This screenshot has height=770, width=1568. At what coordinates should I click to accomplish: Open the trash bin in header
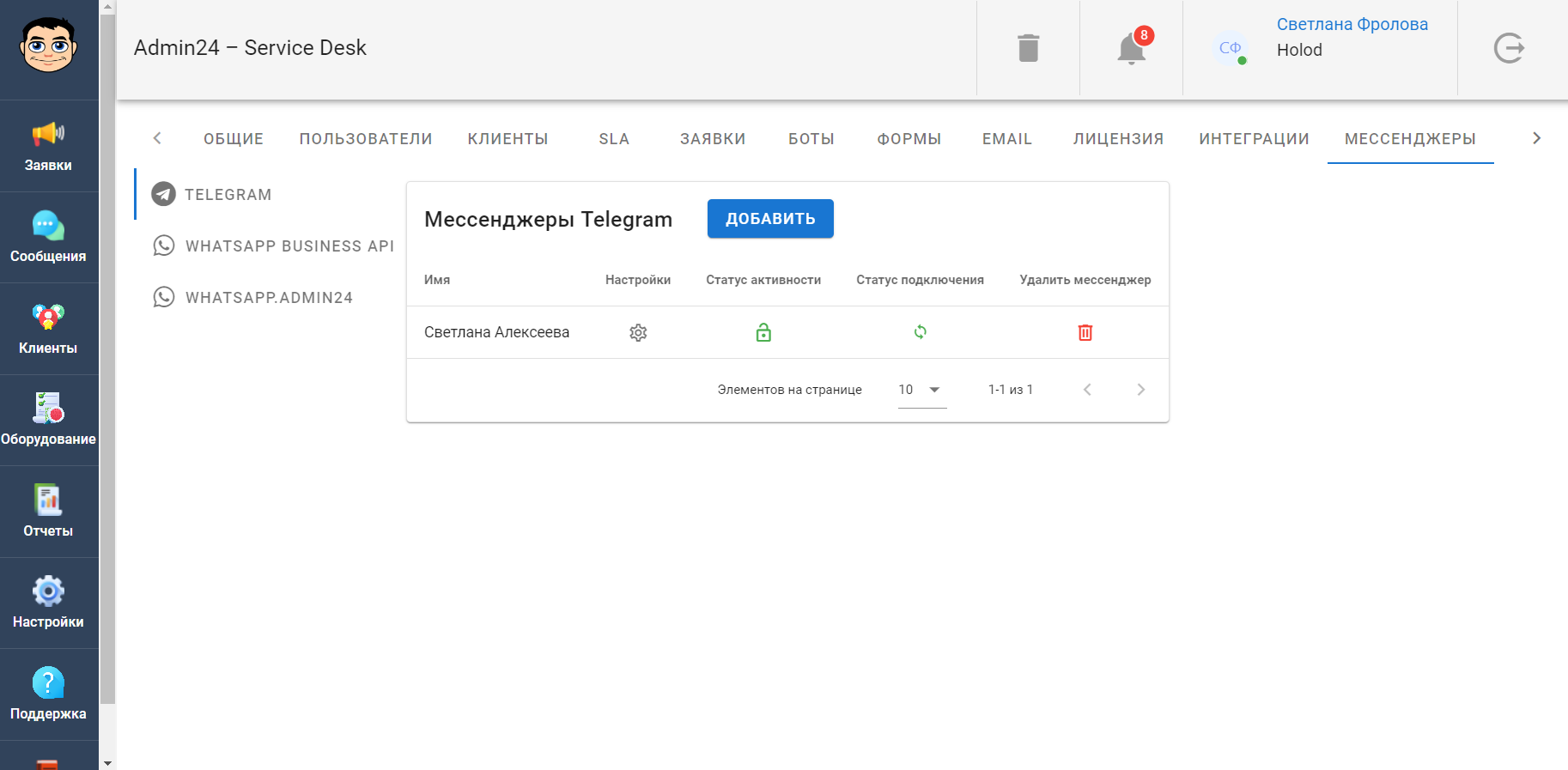coord(1028,48)
